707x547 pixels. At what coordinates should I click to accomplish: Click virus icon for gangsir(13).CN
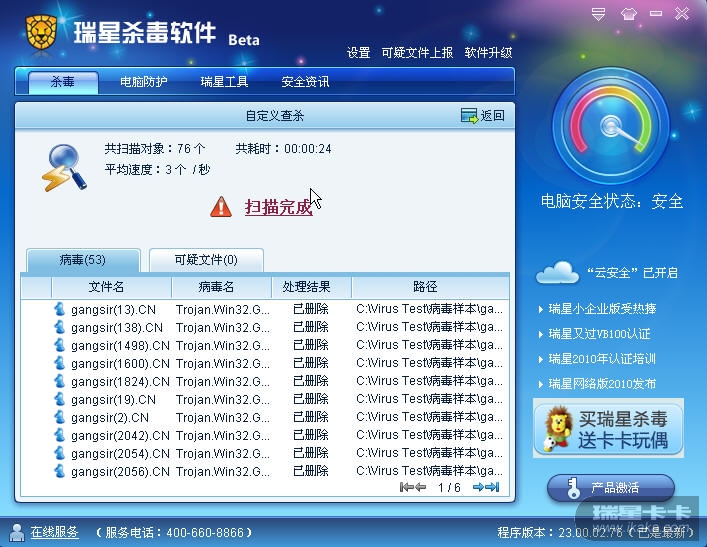pyautogui.click(x=60, y=309)
